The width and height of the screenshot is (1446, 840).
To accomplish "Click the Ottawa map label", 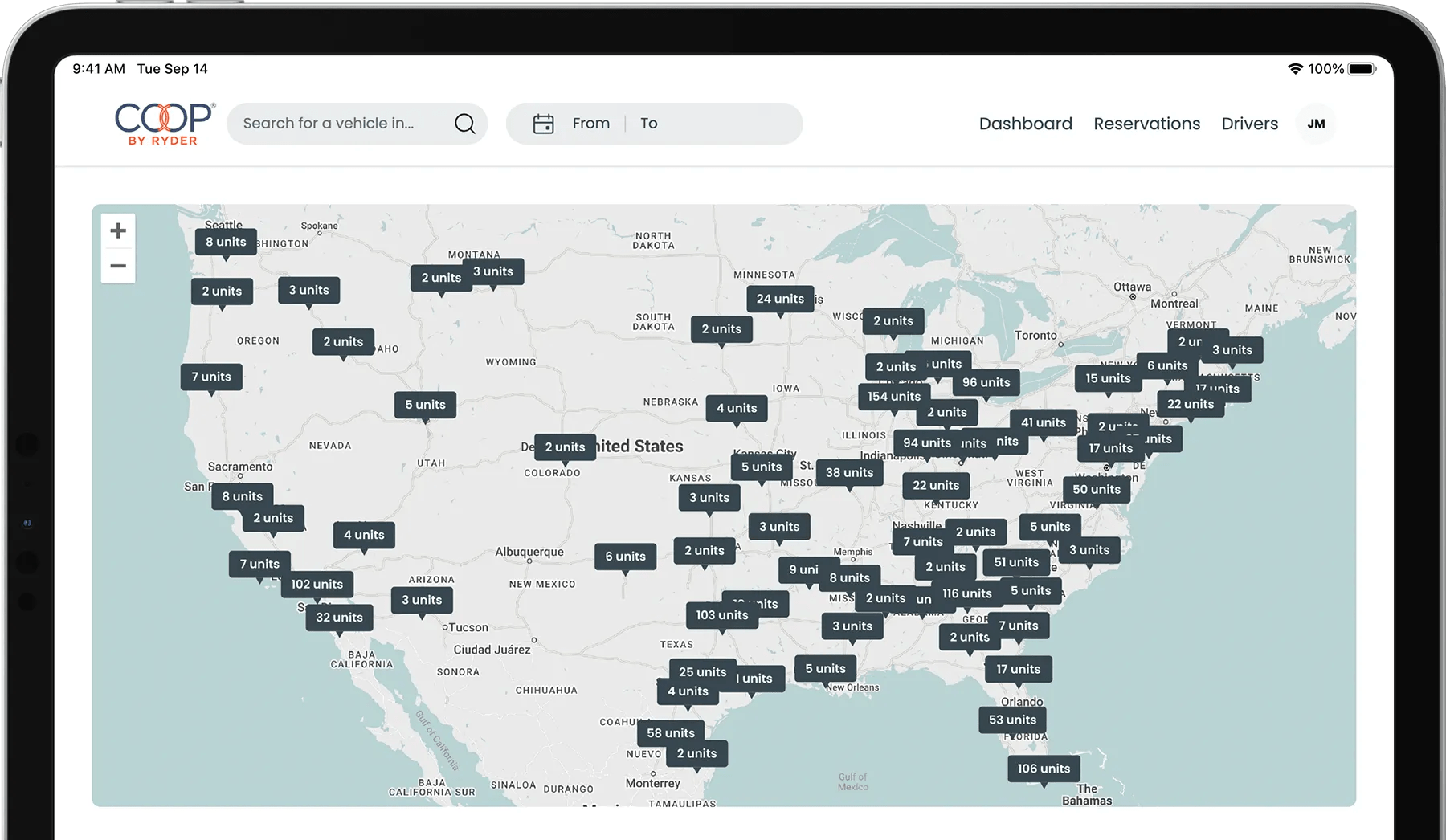I will (x=1132, y=287).
